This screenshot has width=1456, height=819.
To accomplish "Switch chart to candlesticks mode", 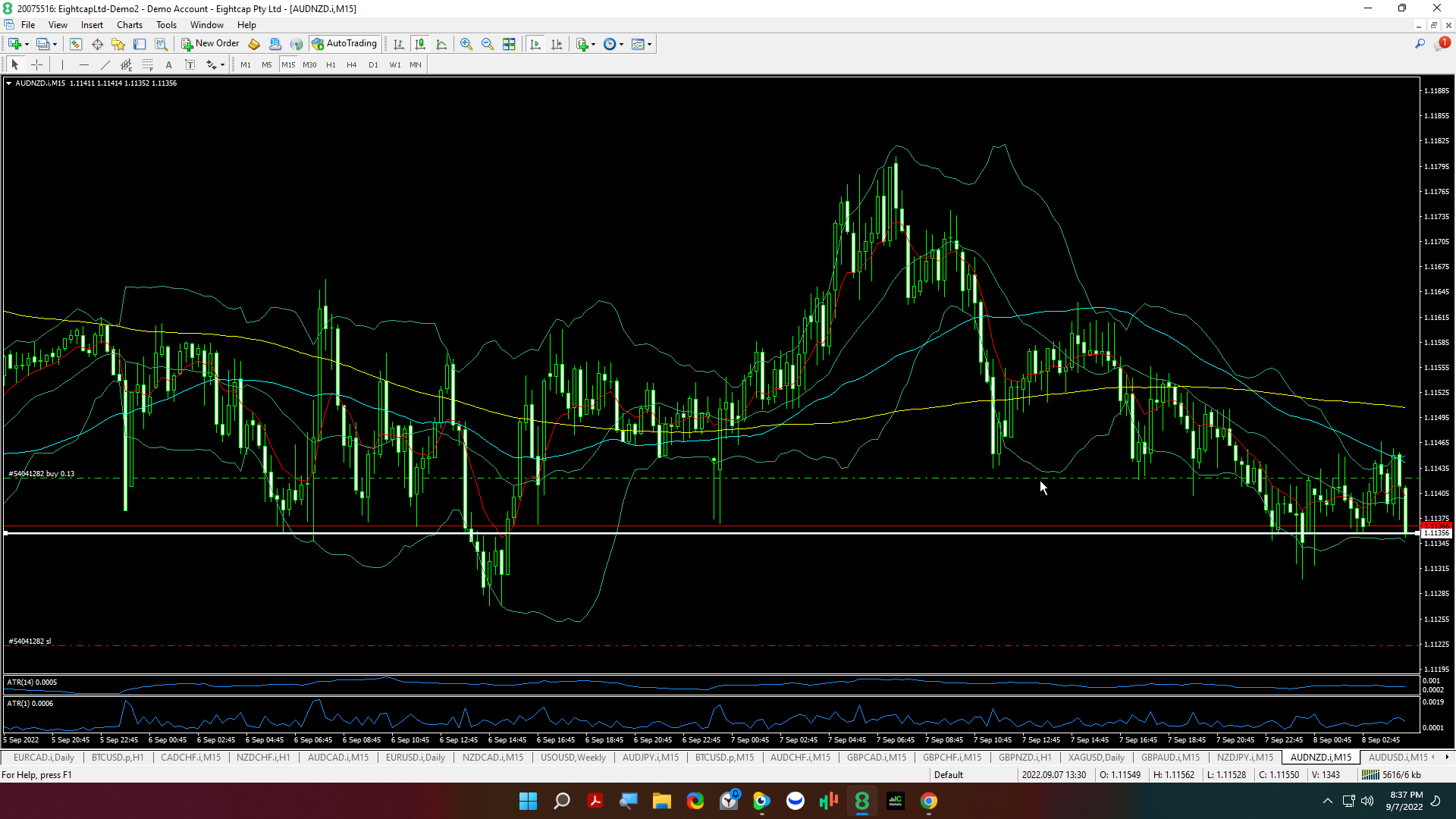I will [x=420, y=44].
